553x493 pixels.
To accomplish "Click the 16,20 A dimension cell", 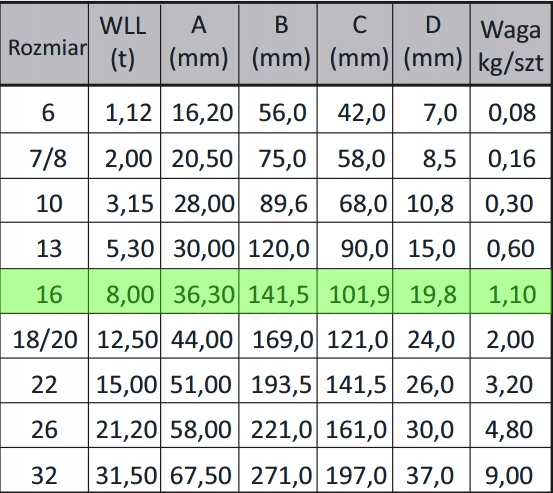I will click(200, 110).
